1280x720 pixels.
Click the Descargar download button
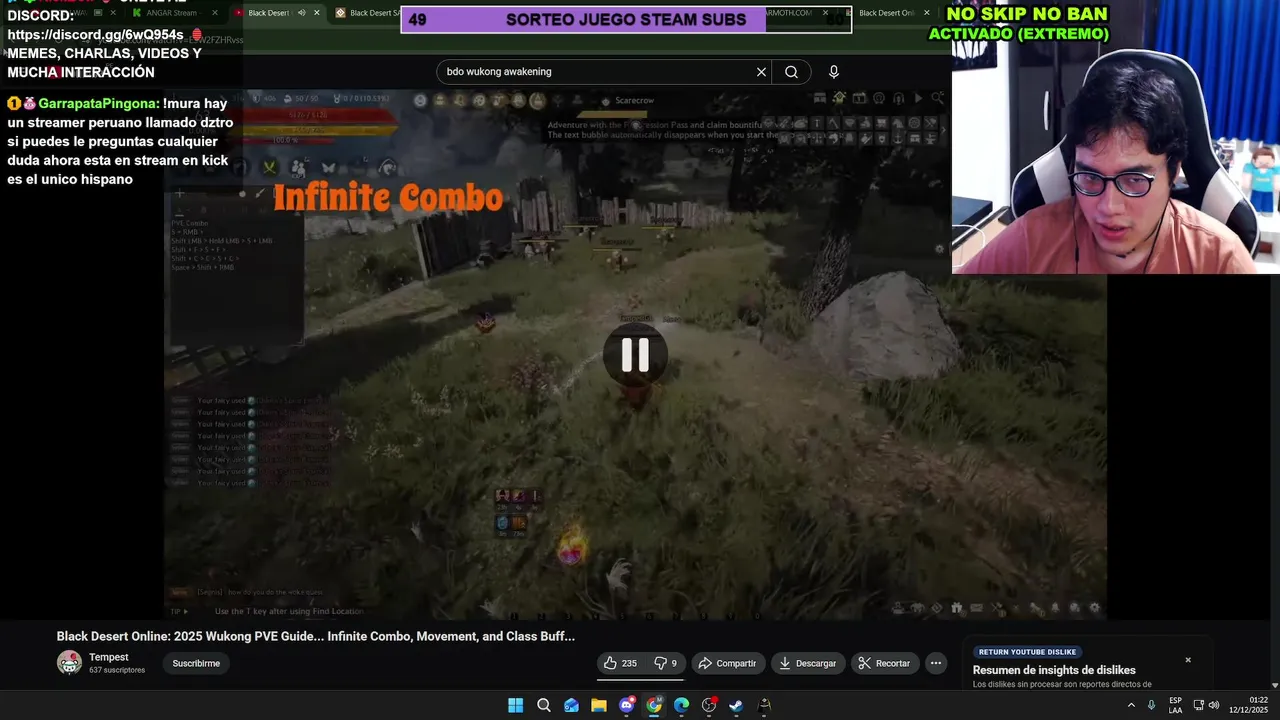tap(808, 663)
